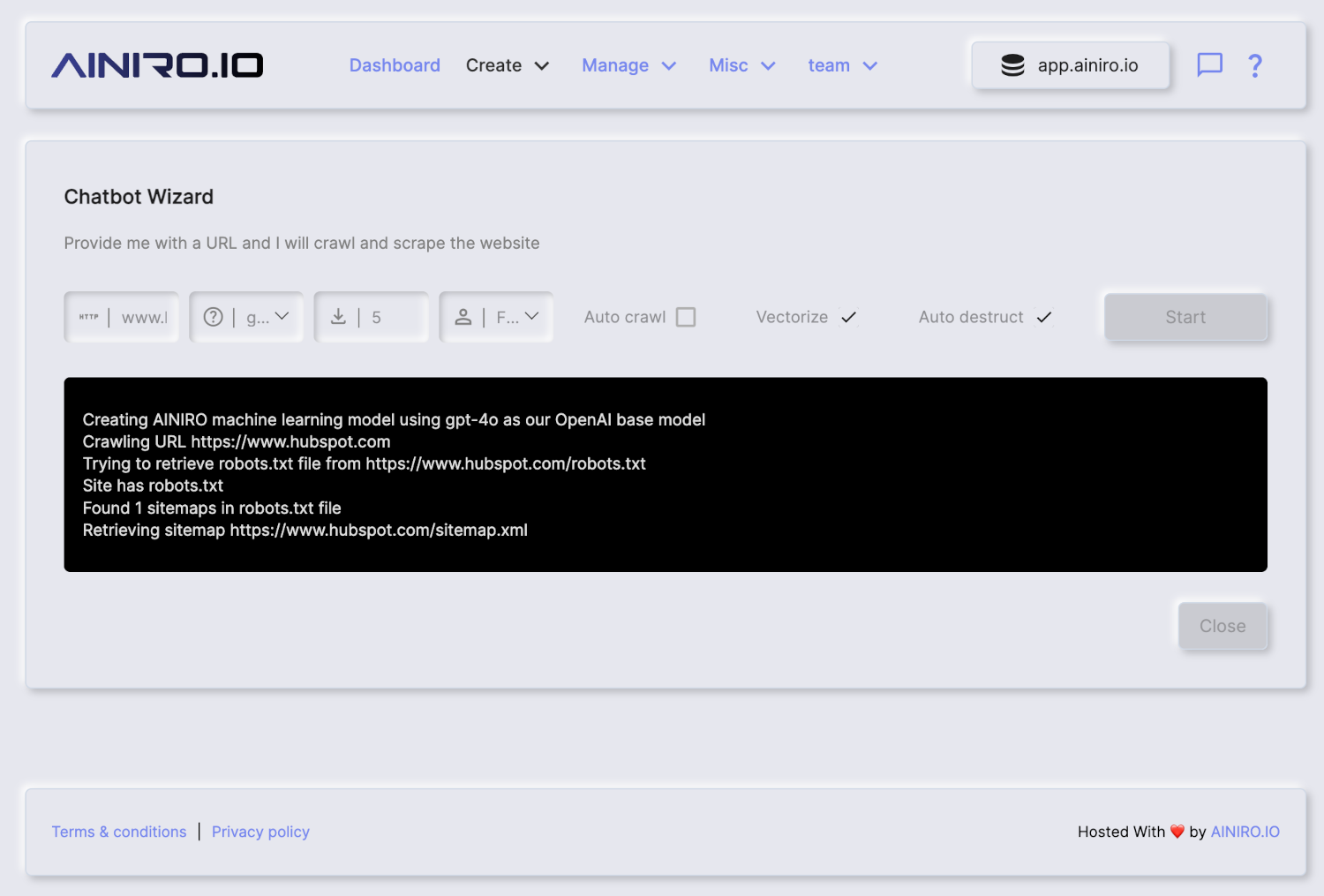Click the app.ainiro.io backend button
Screen dimensions: 1324x896
click(x=1071, y=65)
